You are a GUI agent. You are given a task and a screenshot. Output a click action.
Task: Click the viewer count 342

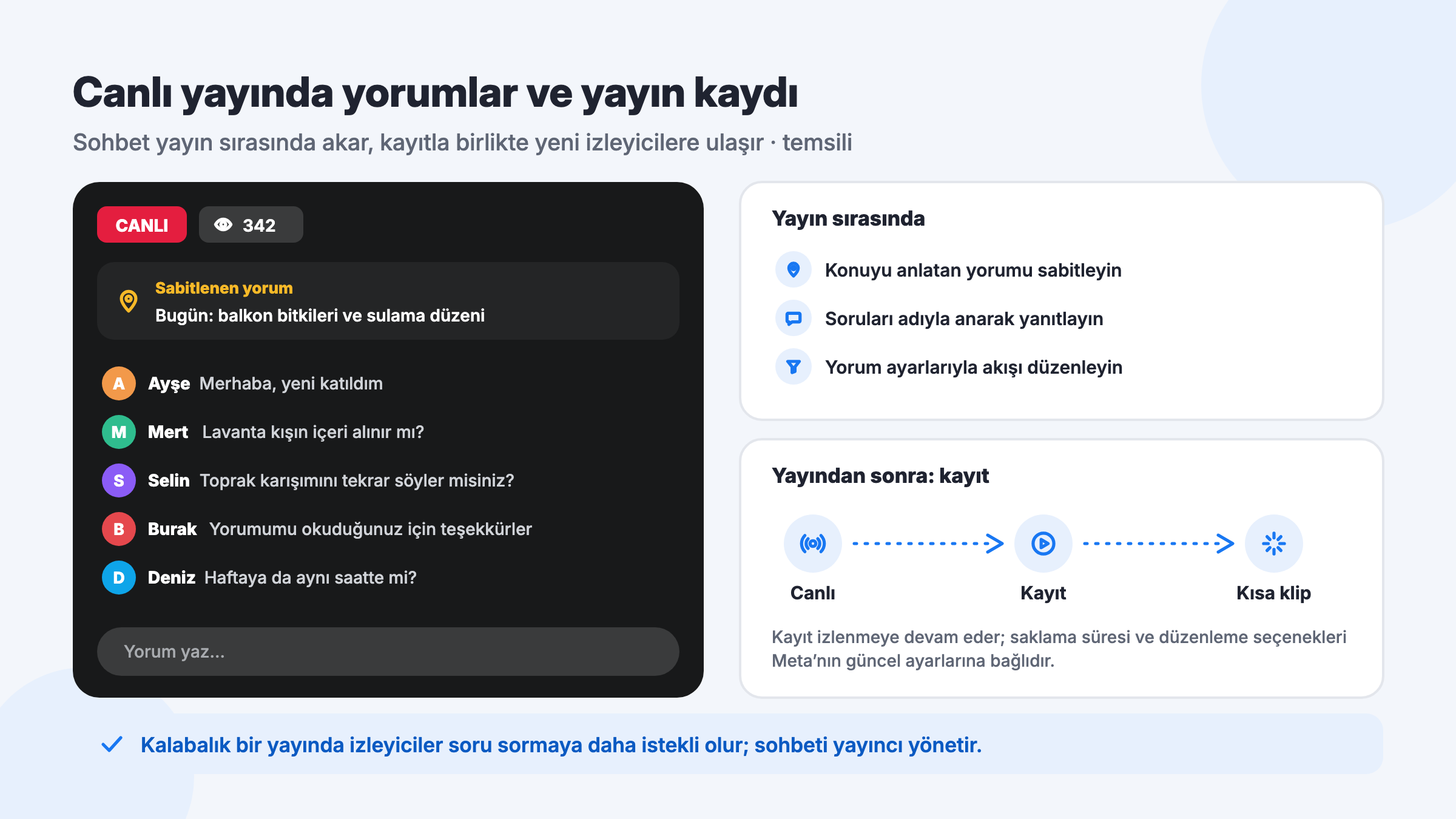click(x=259, y=225)
